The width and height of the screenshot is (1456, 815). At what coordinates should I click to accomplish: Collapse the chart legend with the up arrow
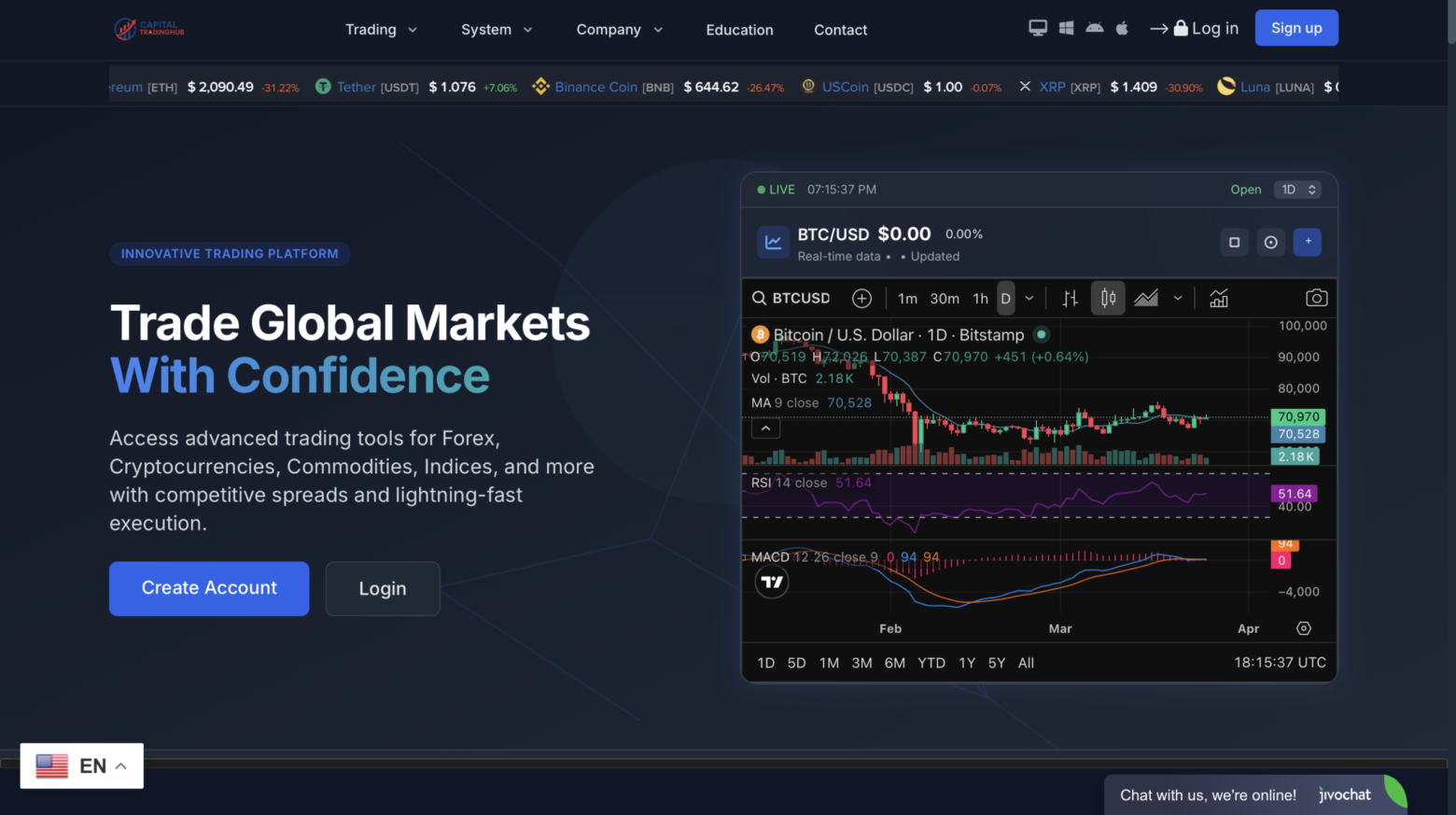pyautogui.click(x=765, y=428)
